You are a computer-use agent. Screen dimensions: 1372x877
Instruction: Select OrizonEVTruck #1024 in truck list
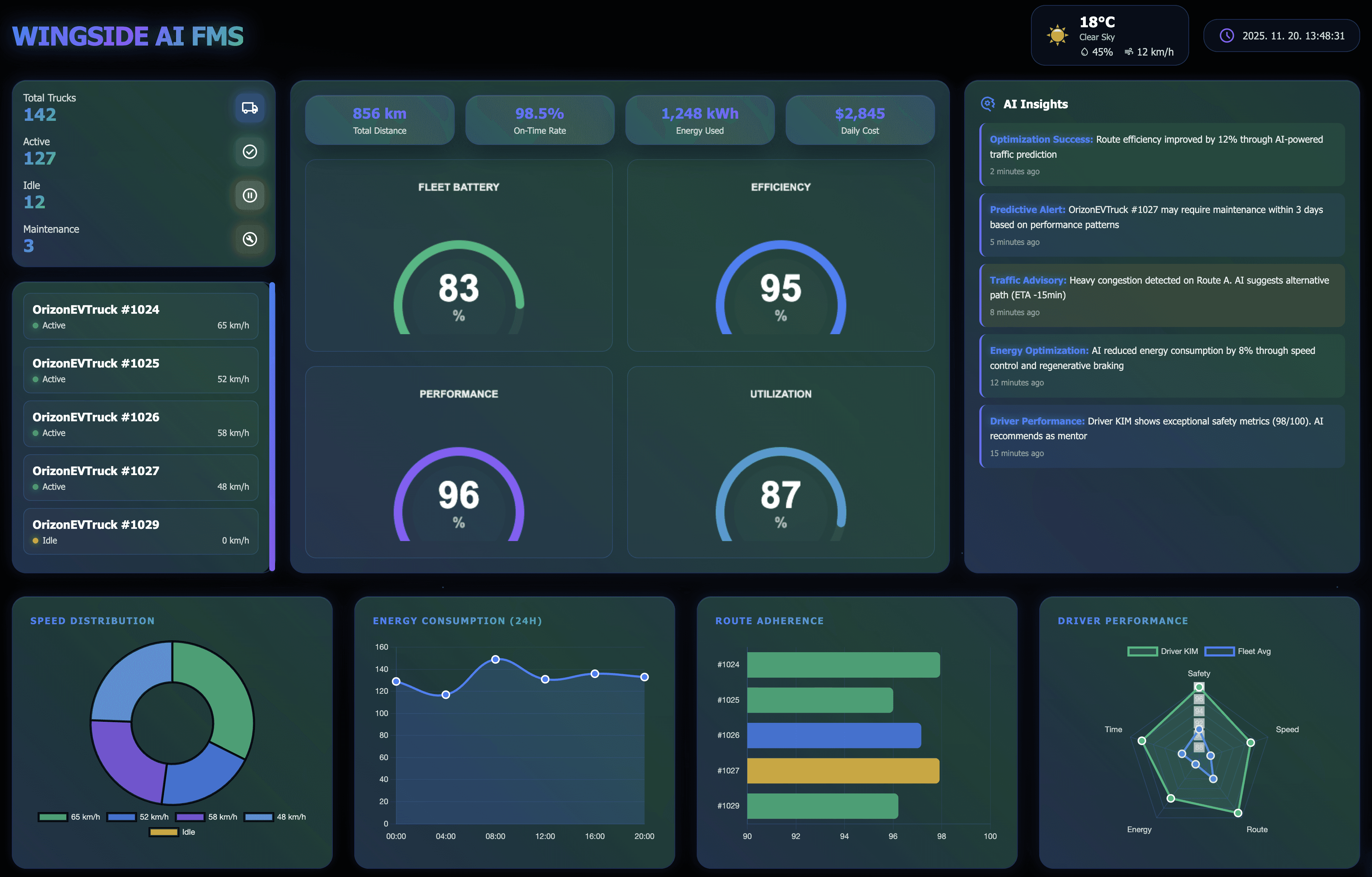(x=141, y=316)
